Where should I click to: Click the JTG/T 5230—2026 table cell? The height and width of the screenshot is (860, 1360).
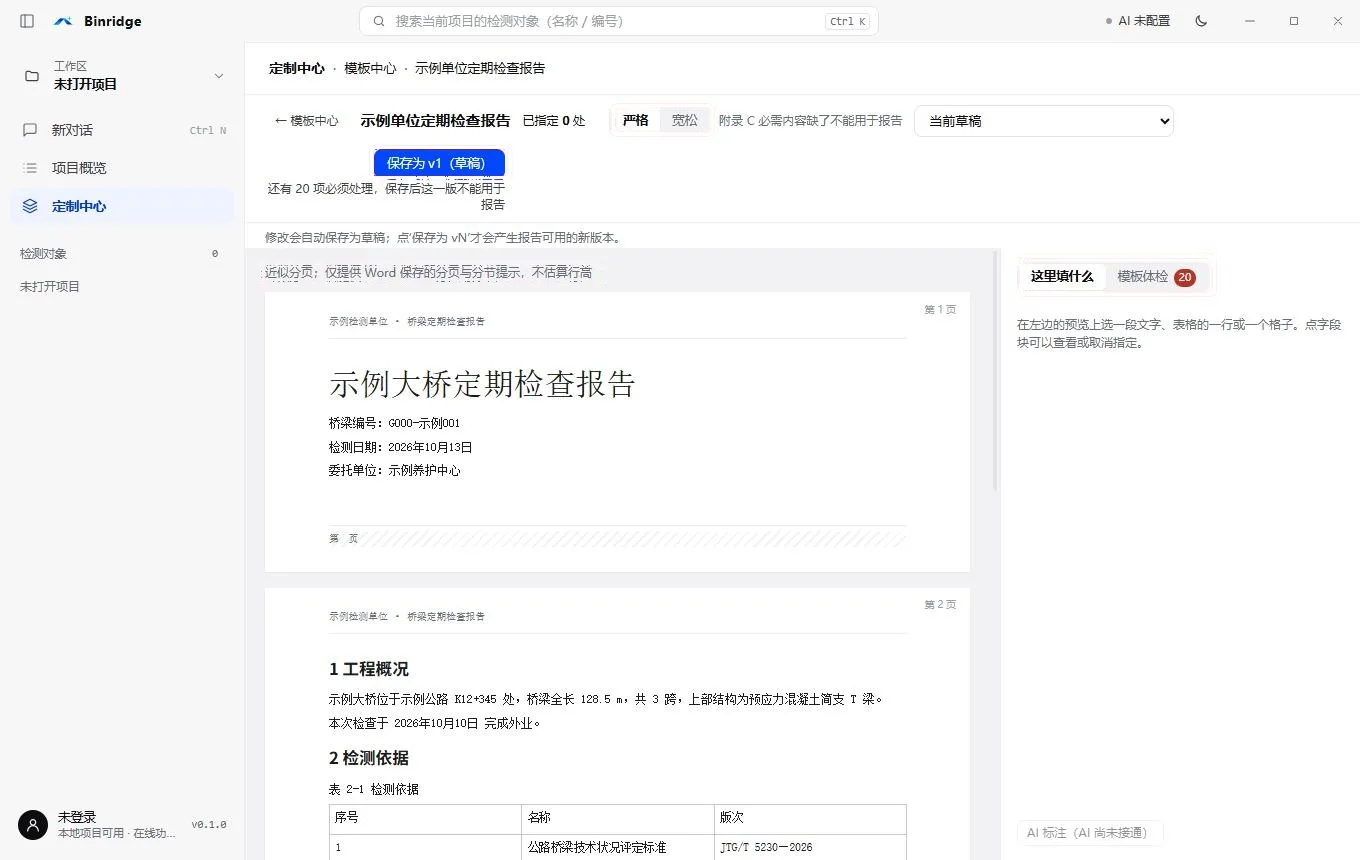coord(810,847)
